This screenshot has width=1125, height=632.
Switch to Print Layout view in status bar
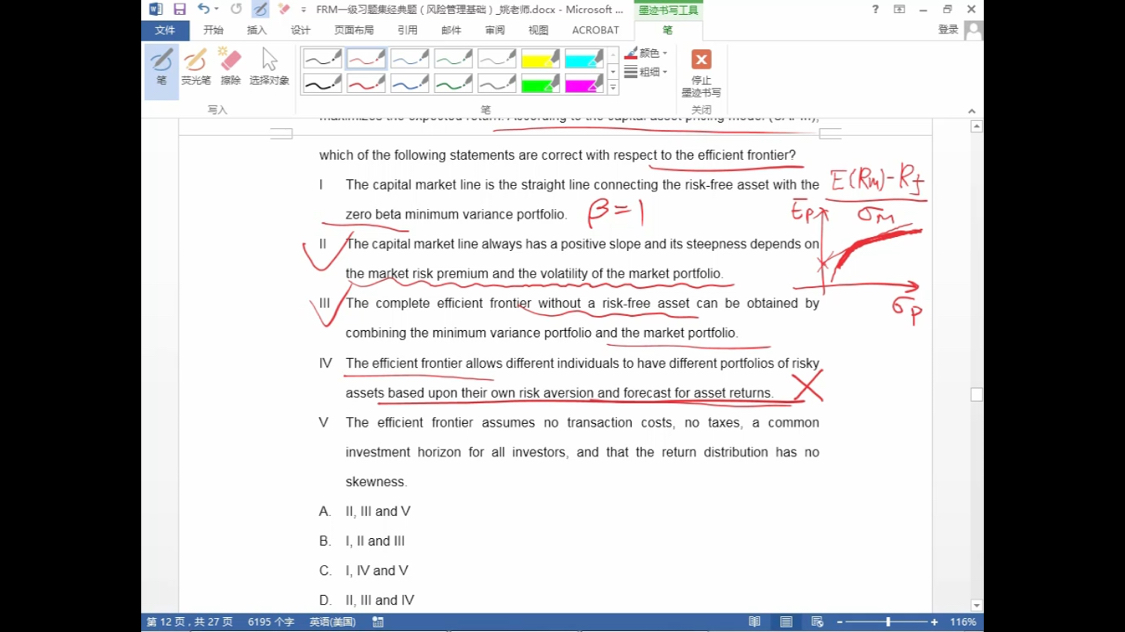tap(786, 622)
